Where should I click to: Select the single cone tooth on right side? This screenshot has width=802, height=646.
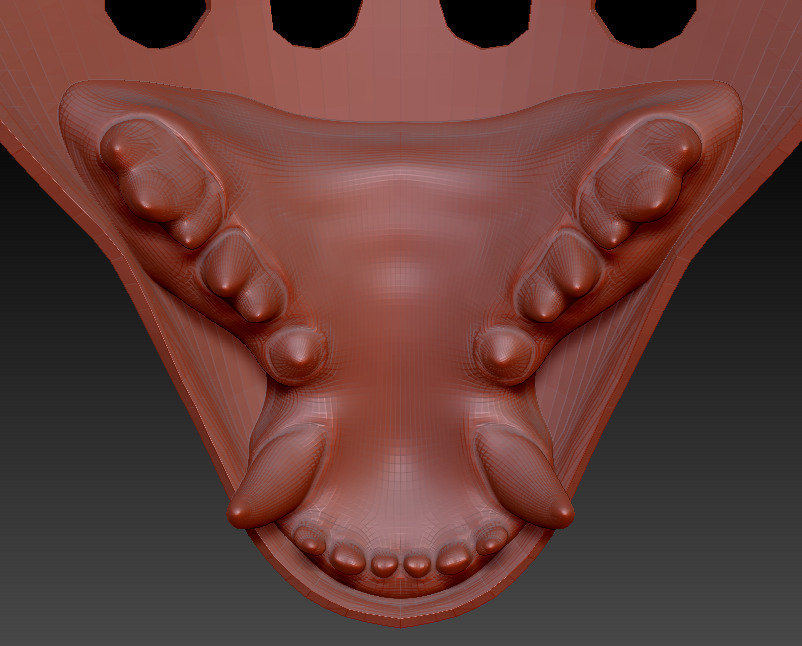[x=504, y=352]
